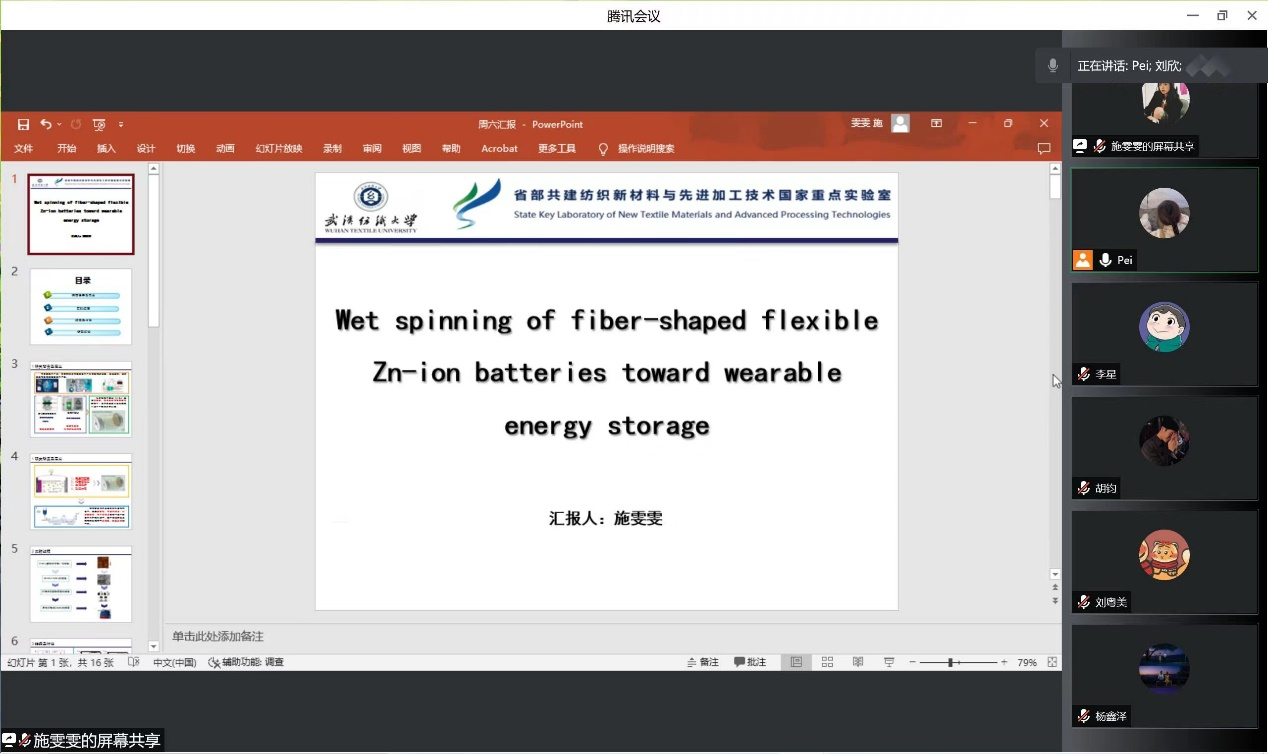
Task: Switch to Reading view icon
Action: tap(858, 662)
